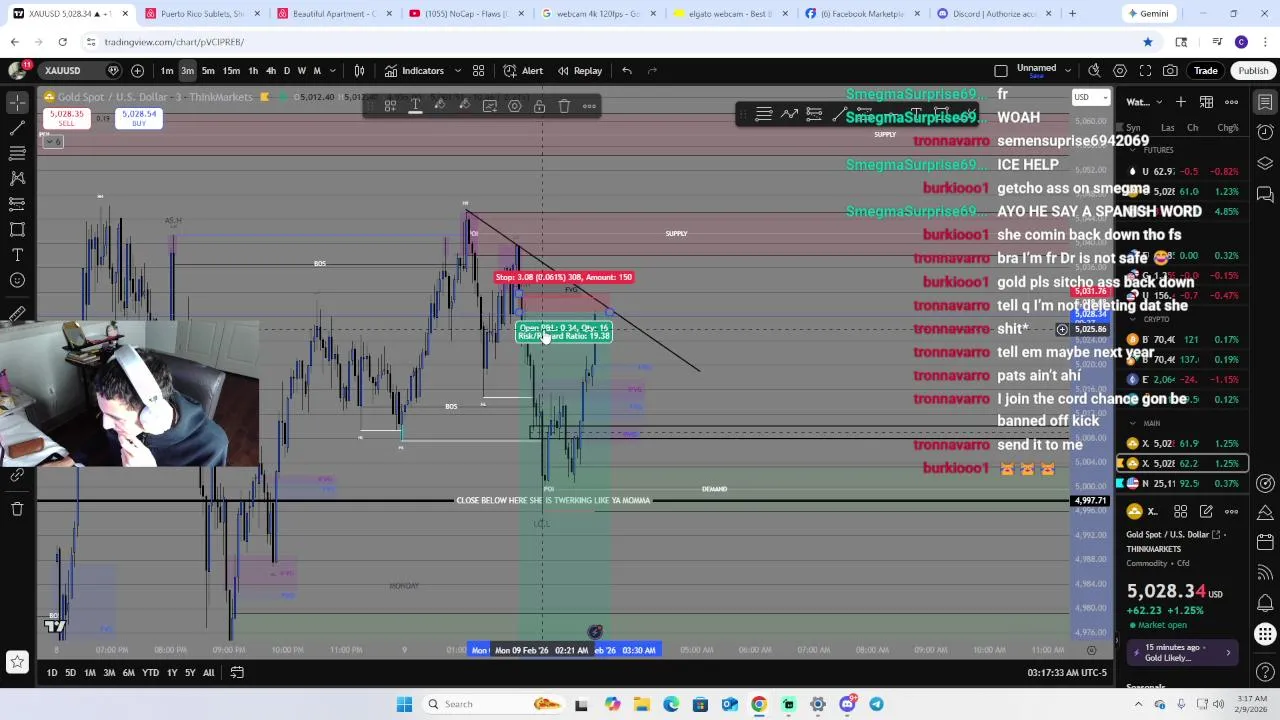Remove drawings with left trash icon
This screenshot has width=1280, height=720.
(17, 509)
